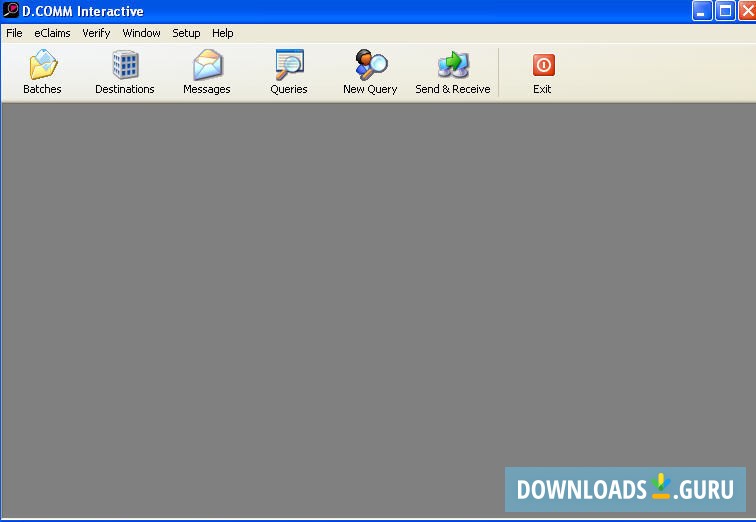Open the Messages envelope icon
Screen dimensions: 756x522
point(207,65)
